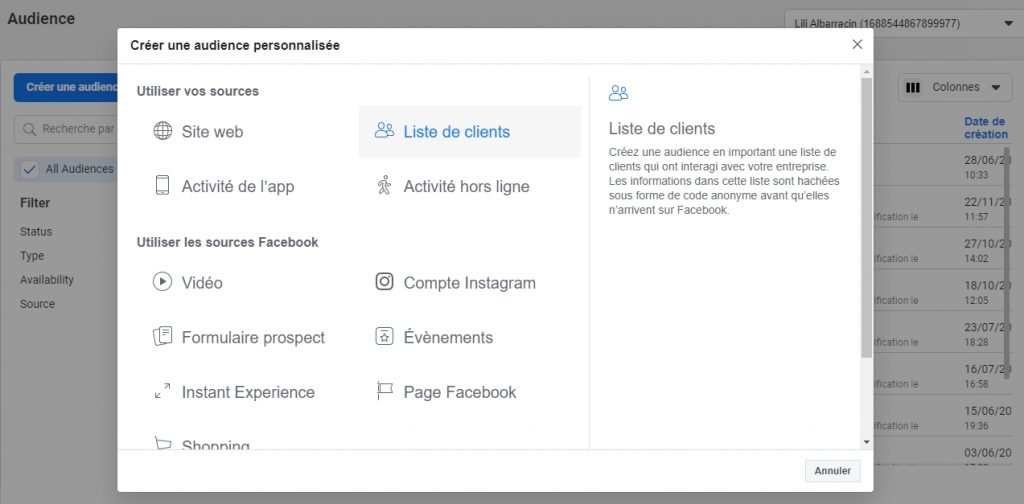Sort by Date de création column header
Viewport: 1024px width, 504px height.
(x=985, y=128)
